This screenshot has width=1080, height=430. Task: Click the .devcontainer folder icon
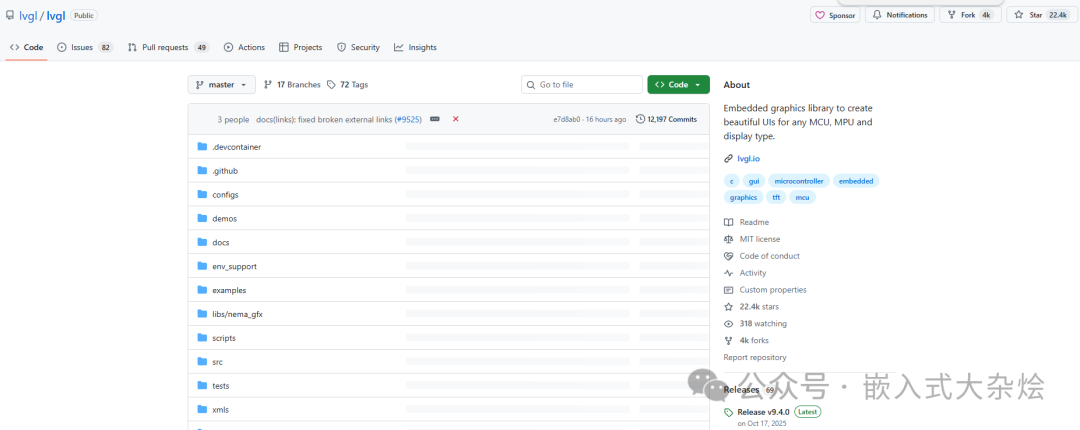pyautogui.click(x=202, y=146)
